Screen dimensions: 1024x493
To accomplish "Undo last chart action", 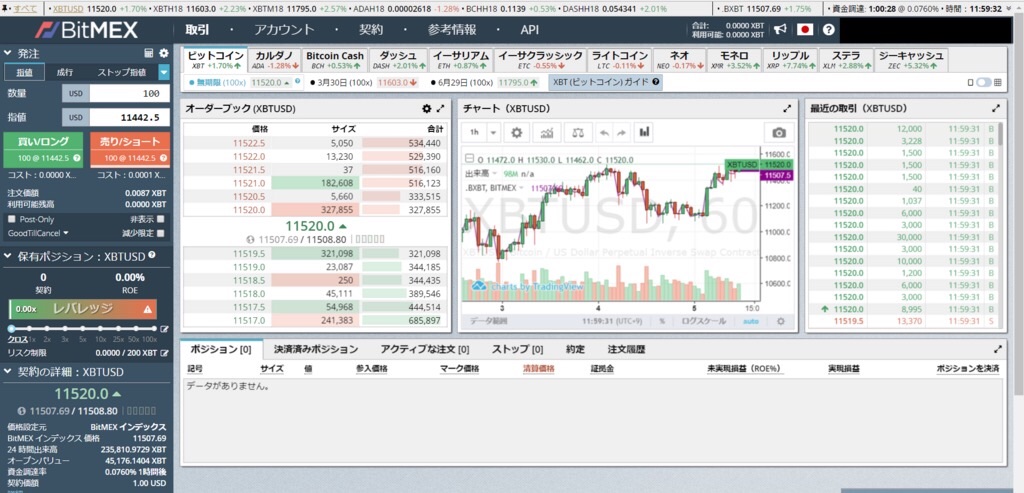I will pyautogui.click(x=605, y=133).
